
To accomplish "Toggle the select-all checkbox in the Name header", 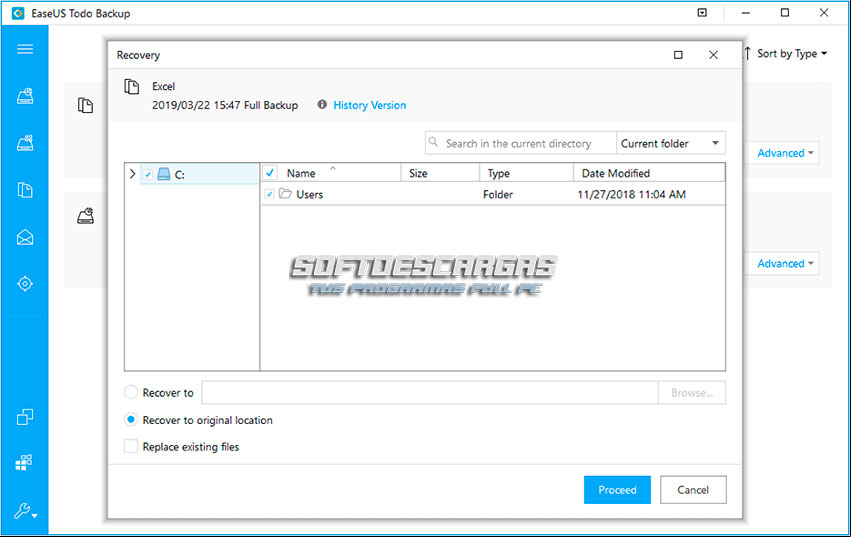I will (270, 173).
